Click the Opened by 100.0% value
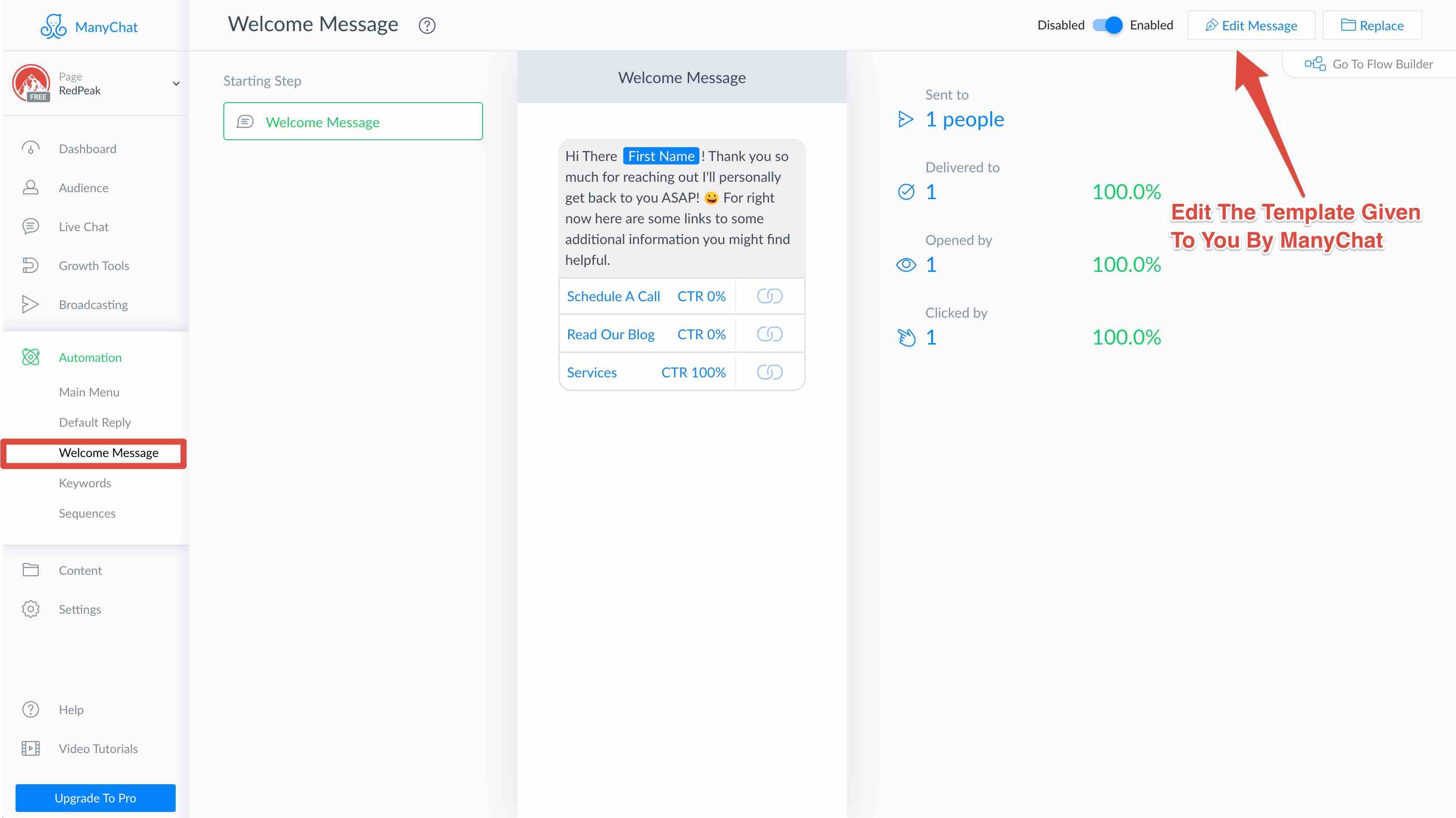This screenshot has height=818, width=1456. point(1127,264)
